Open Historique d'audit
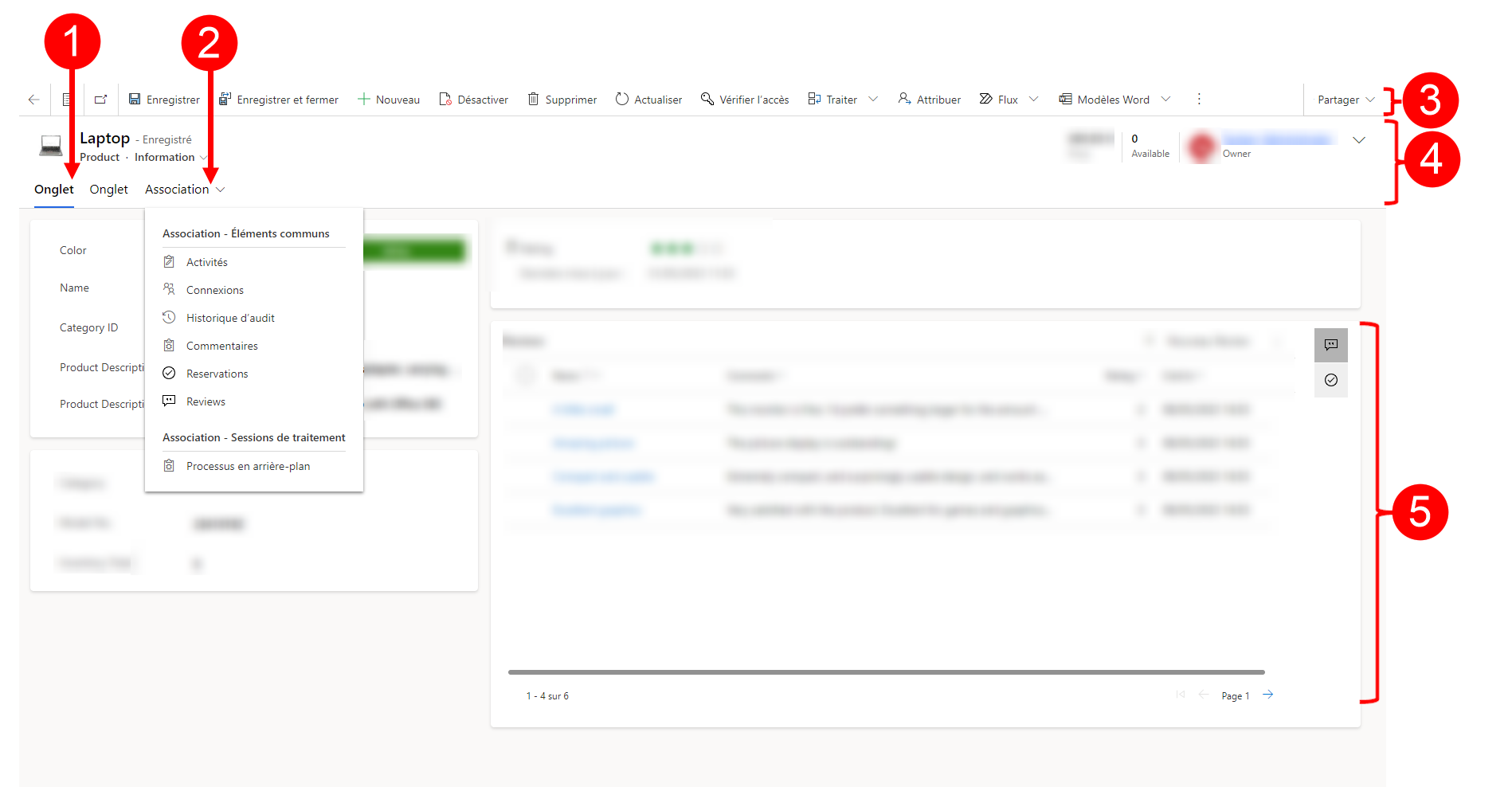This screenshot has height=787, width=1512. [x=230, y=318]
